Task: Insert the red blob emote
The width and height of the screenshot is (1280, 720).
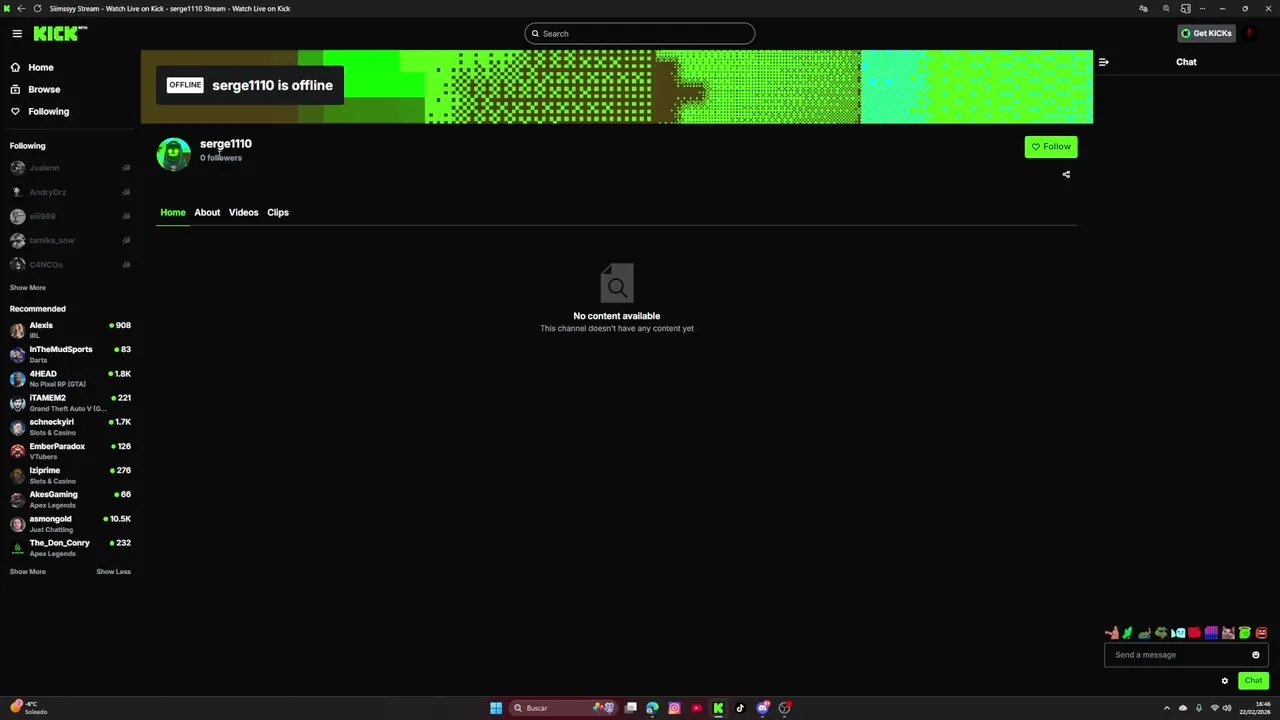Action: point(1194,633)
